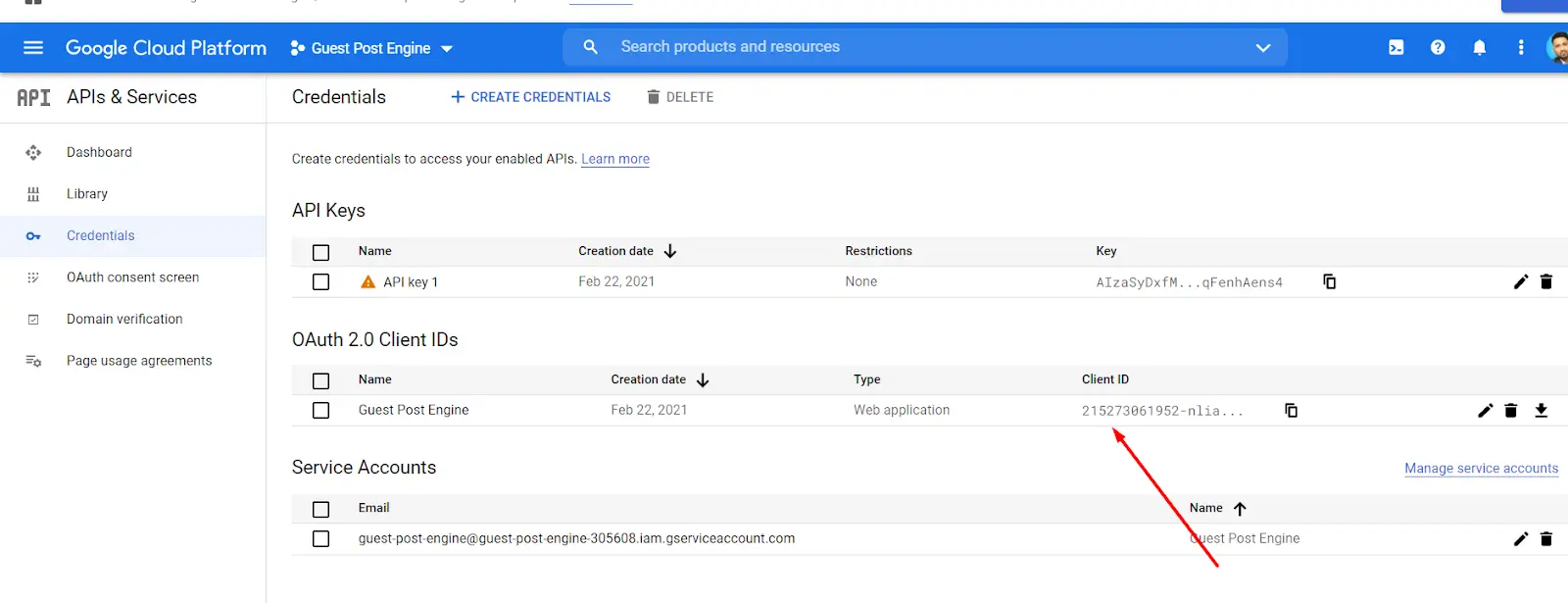Click the Page usage agreements icon

point(33,361)
